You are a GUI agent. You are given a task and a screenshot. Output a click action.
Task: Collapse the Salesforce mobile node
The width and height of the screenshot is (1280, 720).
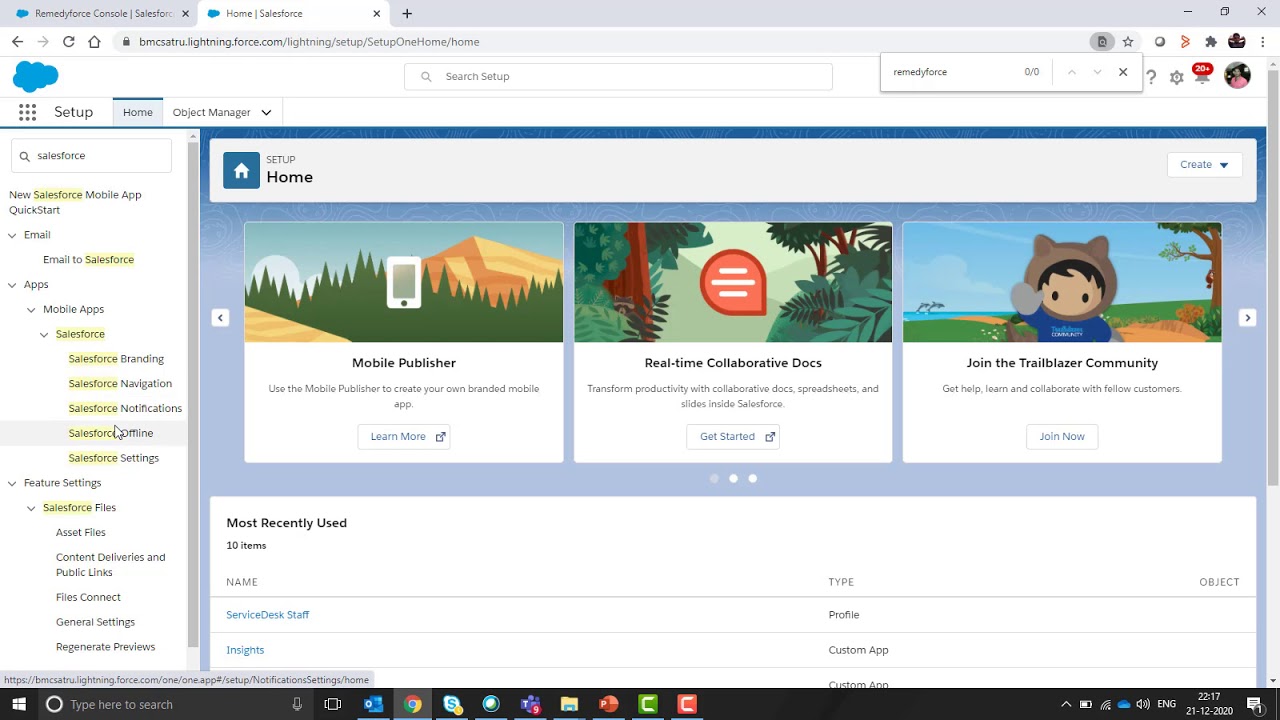click(44, 335)
